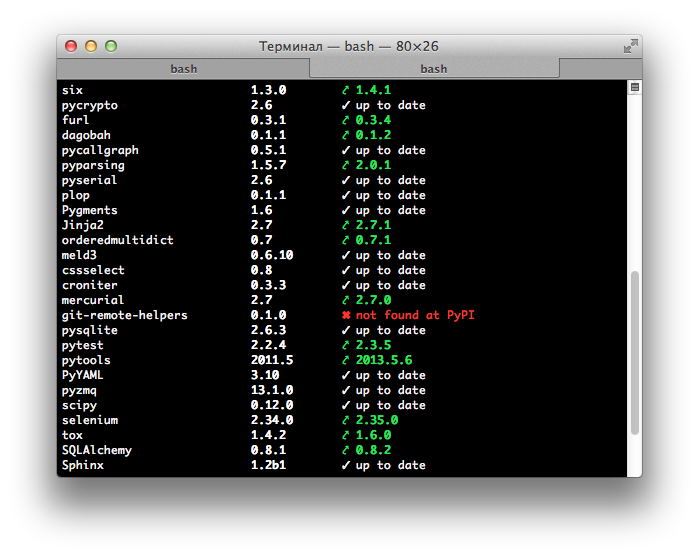Click the 'pyzmq' package name
Image resolution: width=699 pixels, height=556 pixels.
(x=79, y=391)
